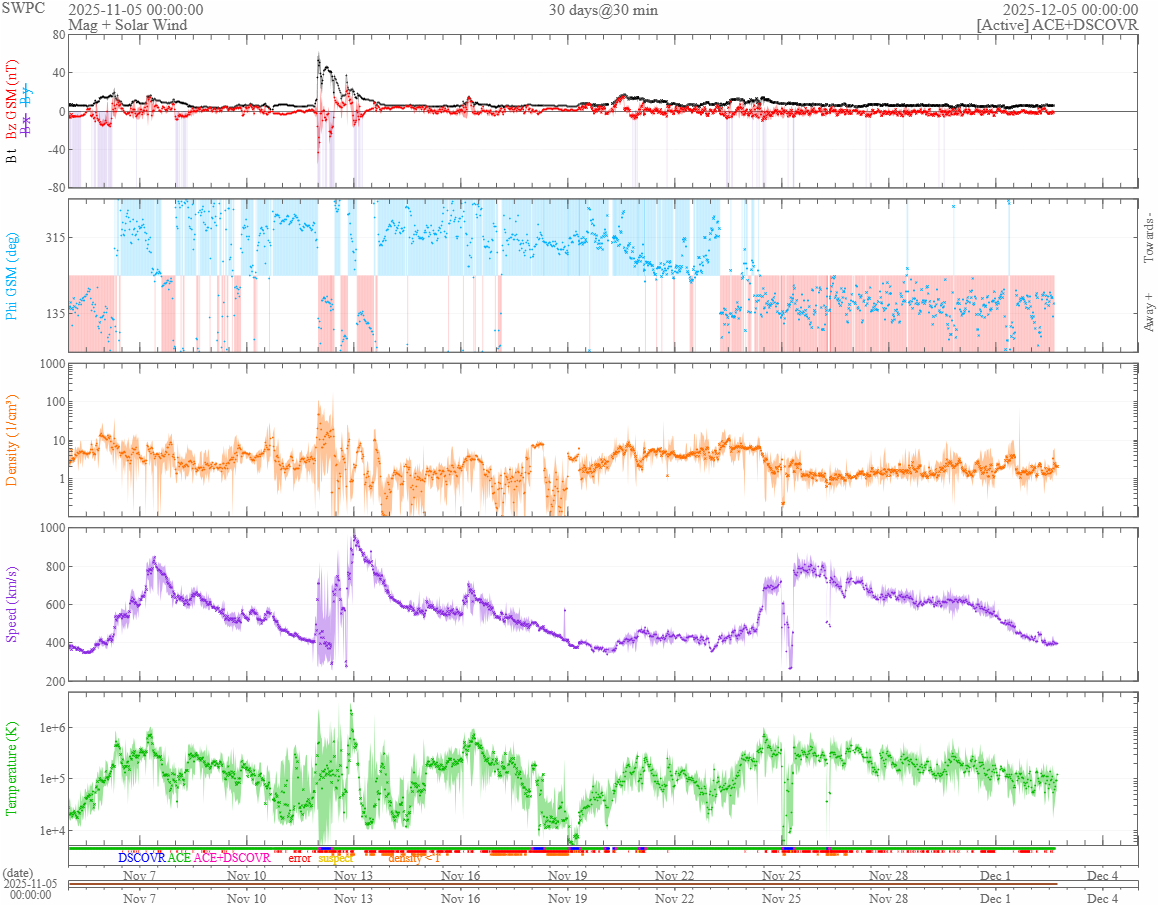Select the start time 2025-11-05 00:00:00 header

pos(136,10)
